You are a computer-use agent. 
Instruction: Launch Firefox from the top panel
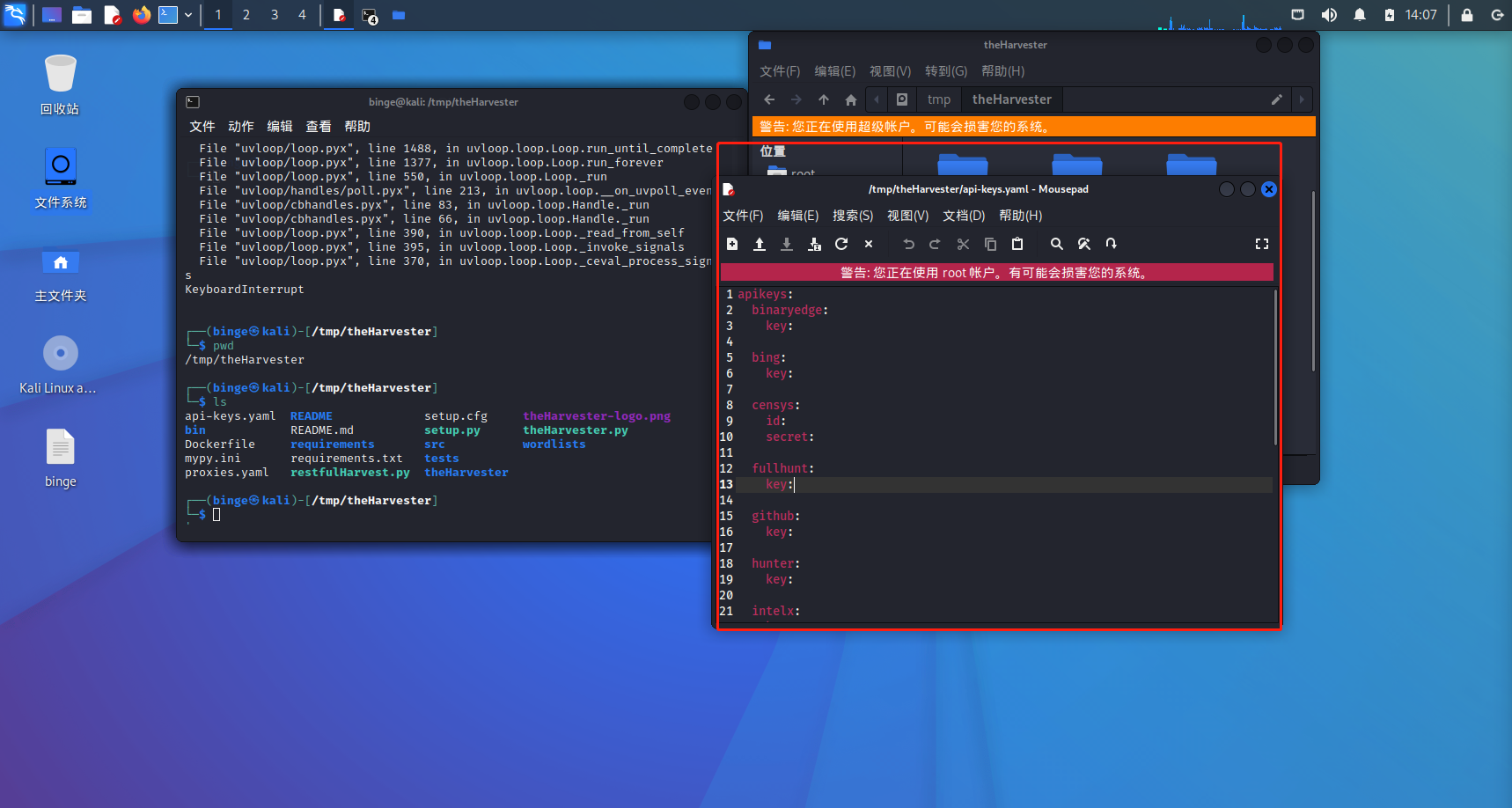tap(141, 14)
